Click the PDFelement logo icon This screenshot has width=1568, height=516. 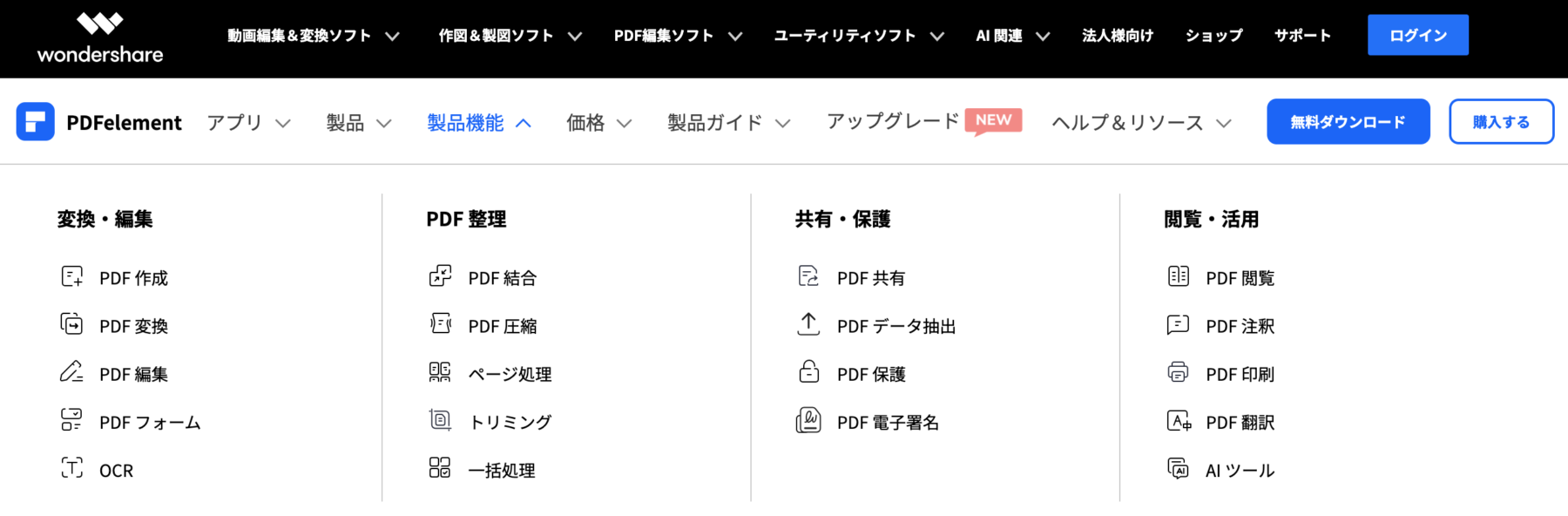pyautogui.click(x=36, y=122)
